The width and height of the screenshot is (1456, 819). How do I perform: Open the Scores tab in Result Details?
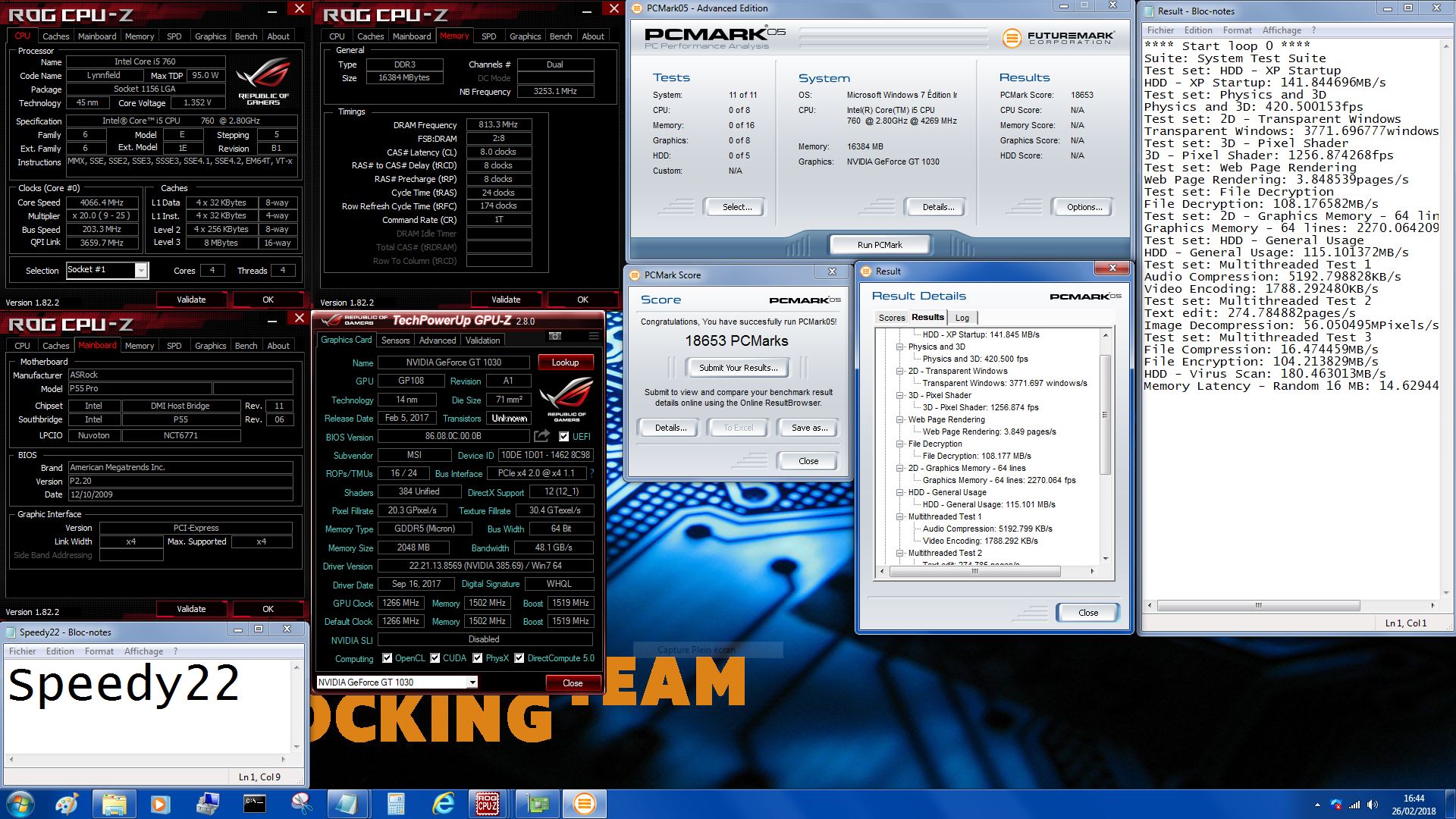point(892,318)
